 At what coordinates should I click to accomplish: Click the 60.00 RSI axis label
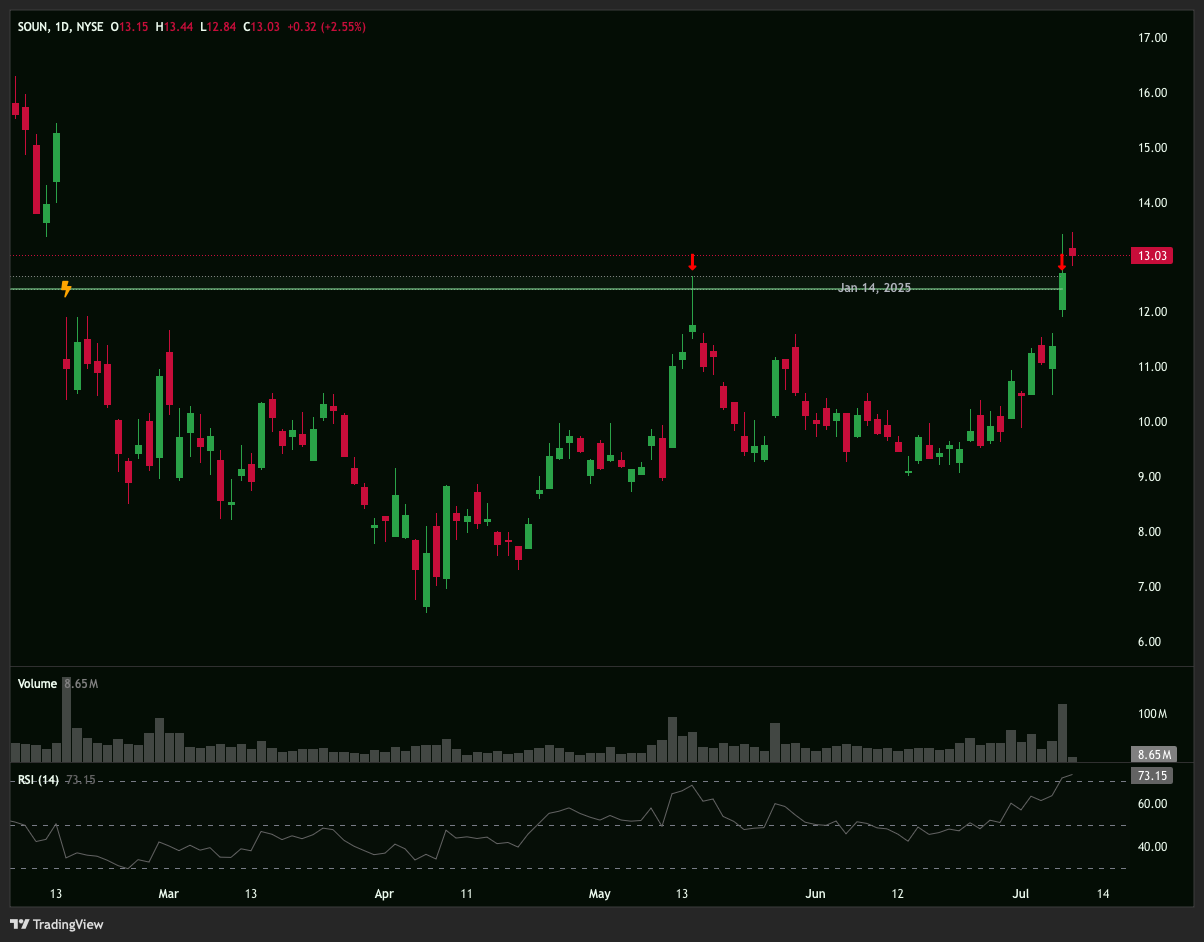[x=1153, y=804]
